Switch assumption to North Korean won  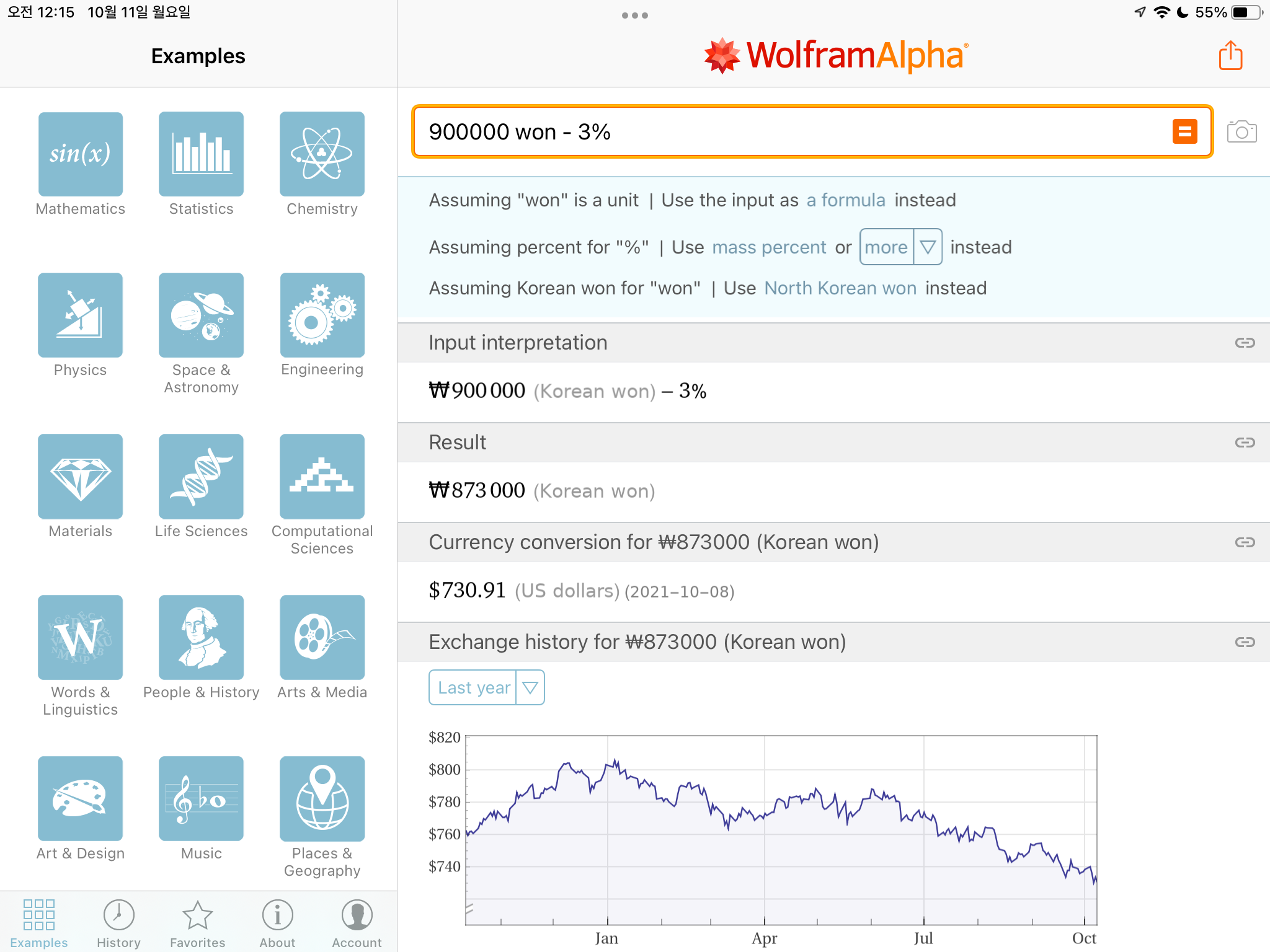840,288
